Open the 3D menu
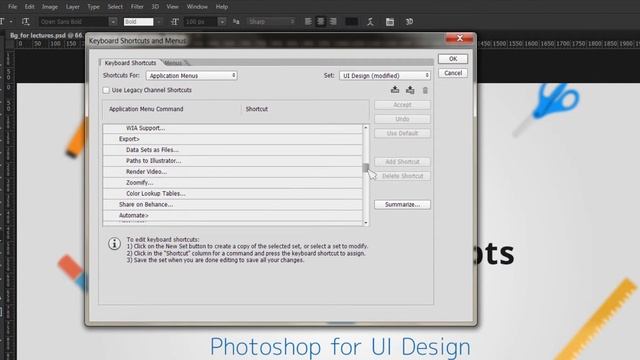The width and height of the screenshot is (640, 360). (155, 7)
